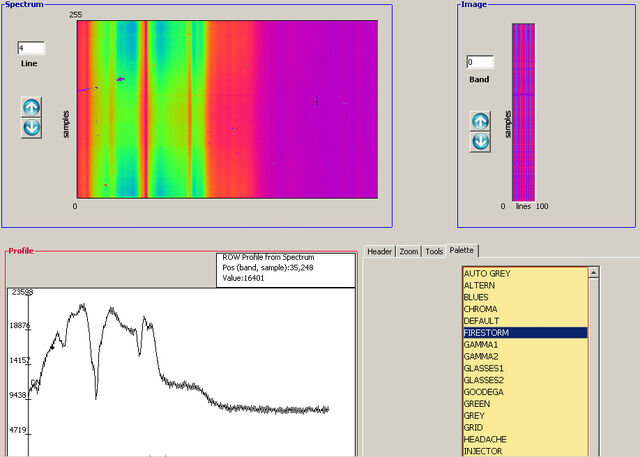Choose AUTO GREY palette

[x=525, y=273]
